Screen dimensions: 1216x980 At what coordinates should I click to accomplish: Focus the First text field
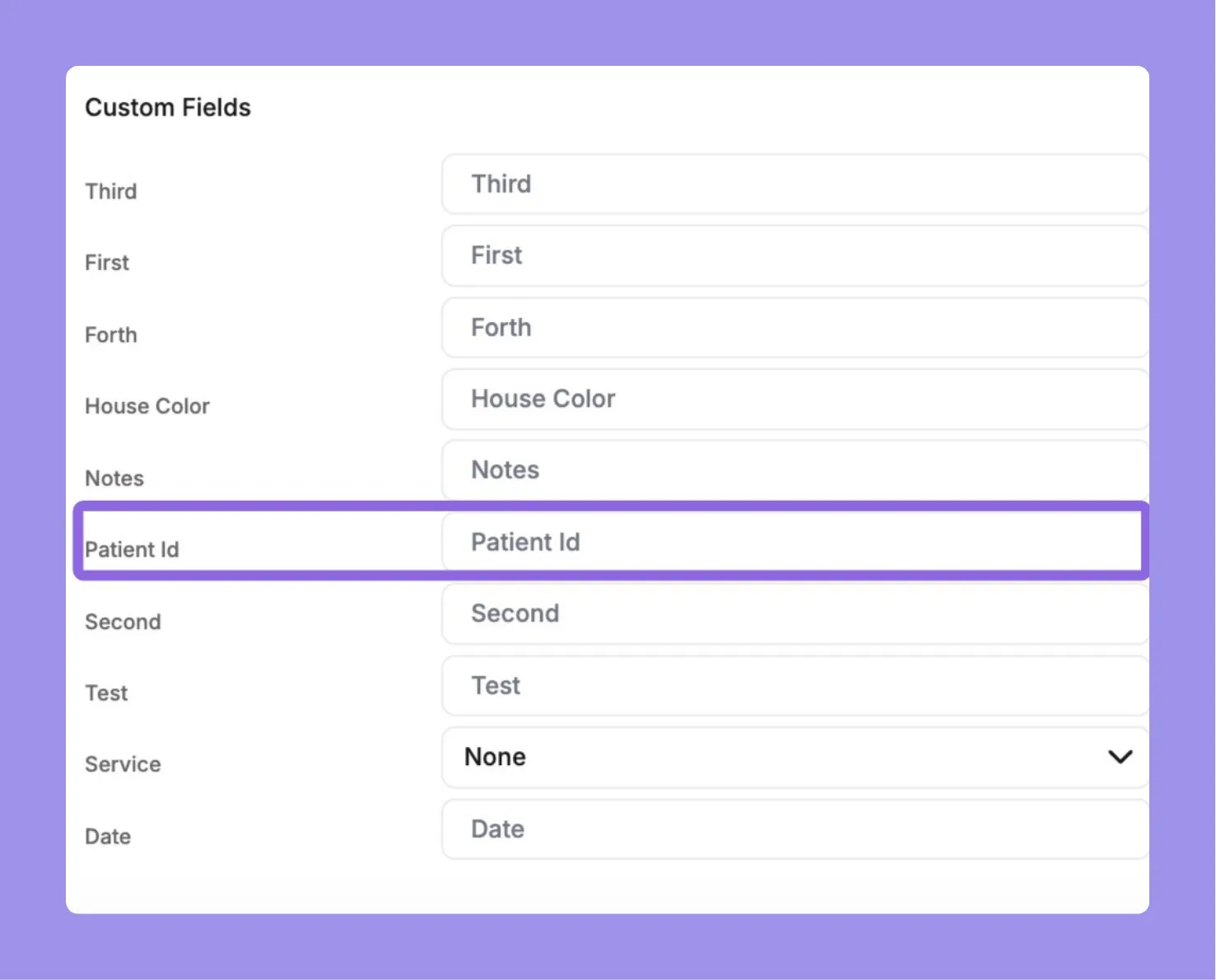(x=795, y=256)
